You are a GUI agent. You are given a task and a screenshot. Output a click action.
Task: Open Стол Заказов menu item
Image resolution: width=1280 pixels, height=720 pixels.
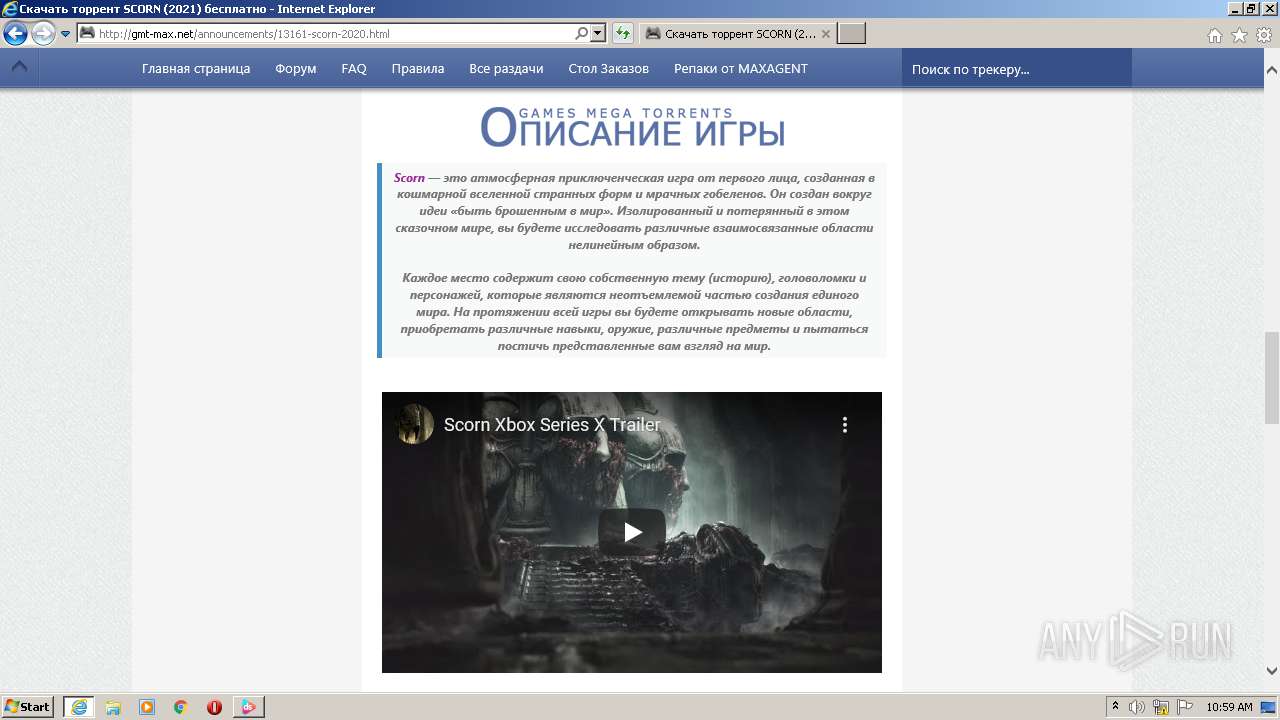click(609, 69)
